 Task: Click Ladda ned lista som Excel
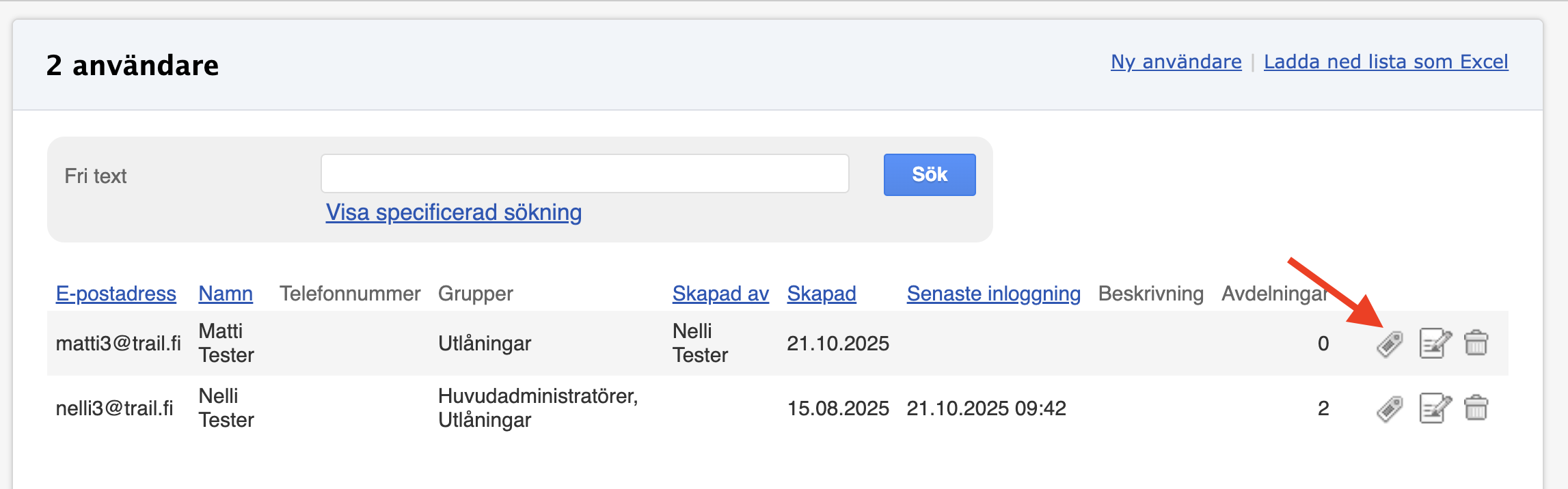1386,61
